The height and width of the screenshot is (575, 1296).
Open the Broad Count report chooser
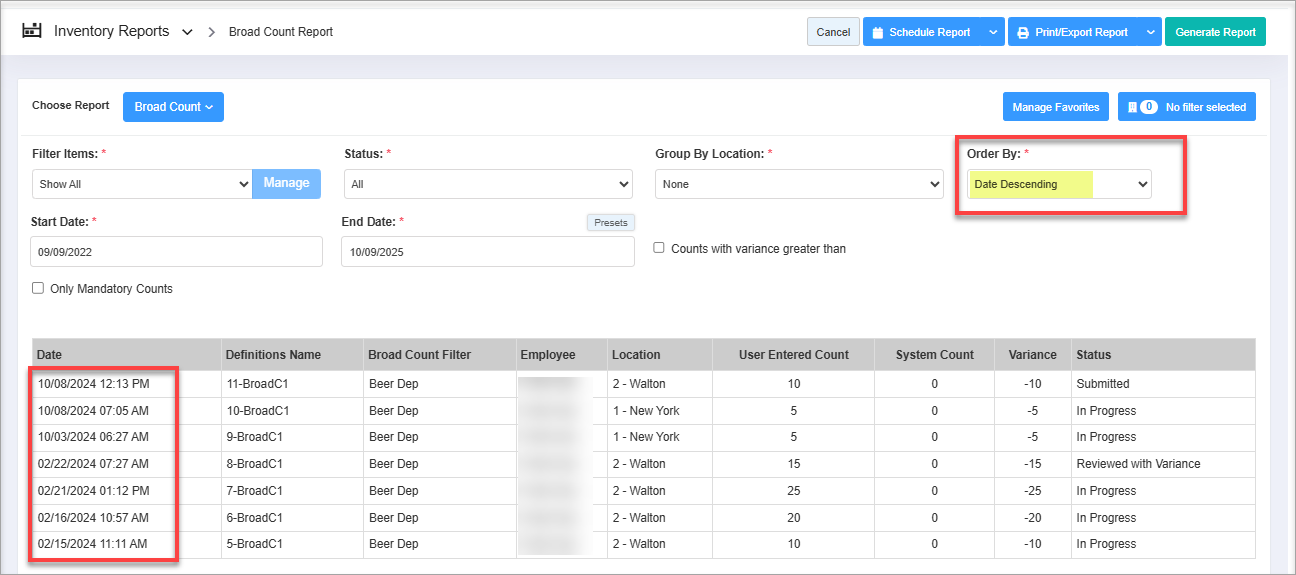click(173, 107)
